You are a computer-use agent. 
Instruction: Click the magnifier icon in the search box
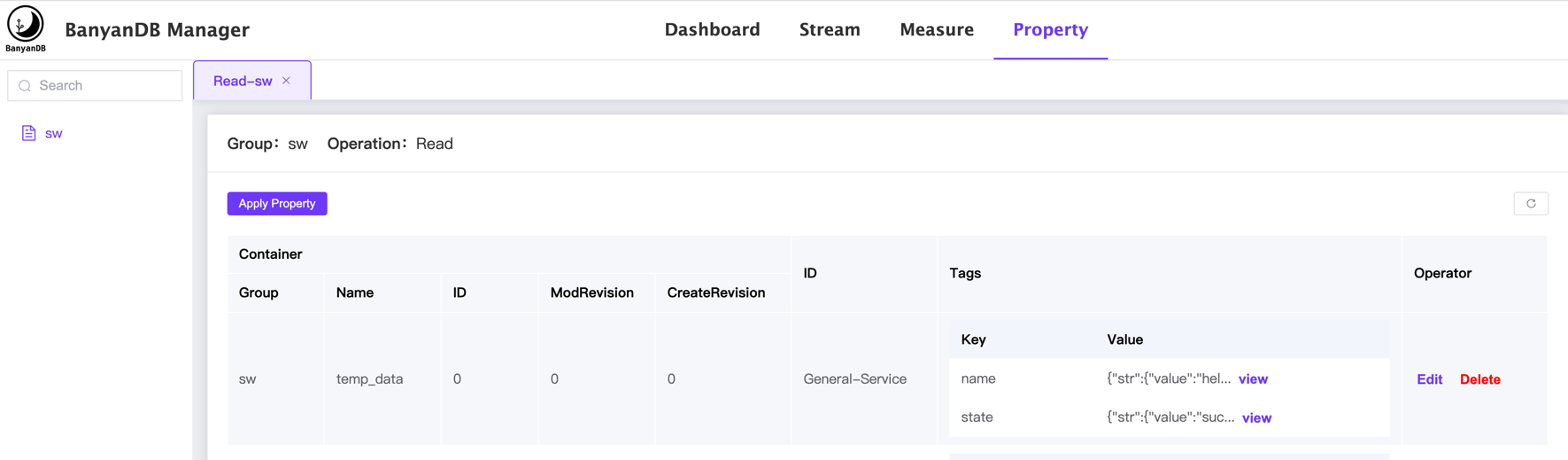coord(25,86)
